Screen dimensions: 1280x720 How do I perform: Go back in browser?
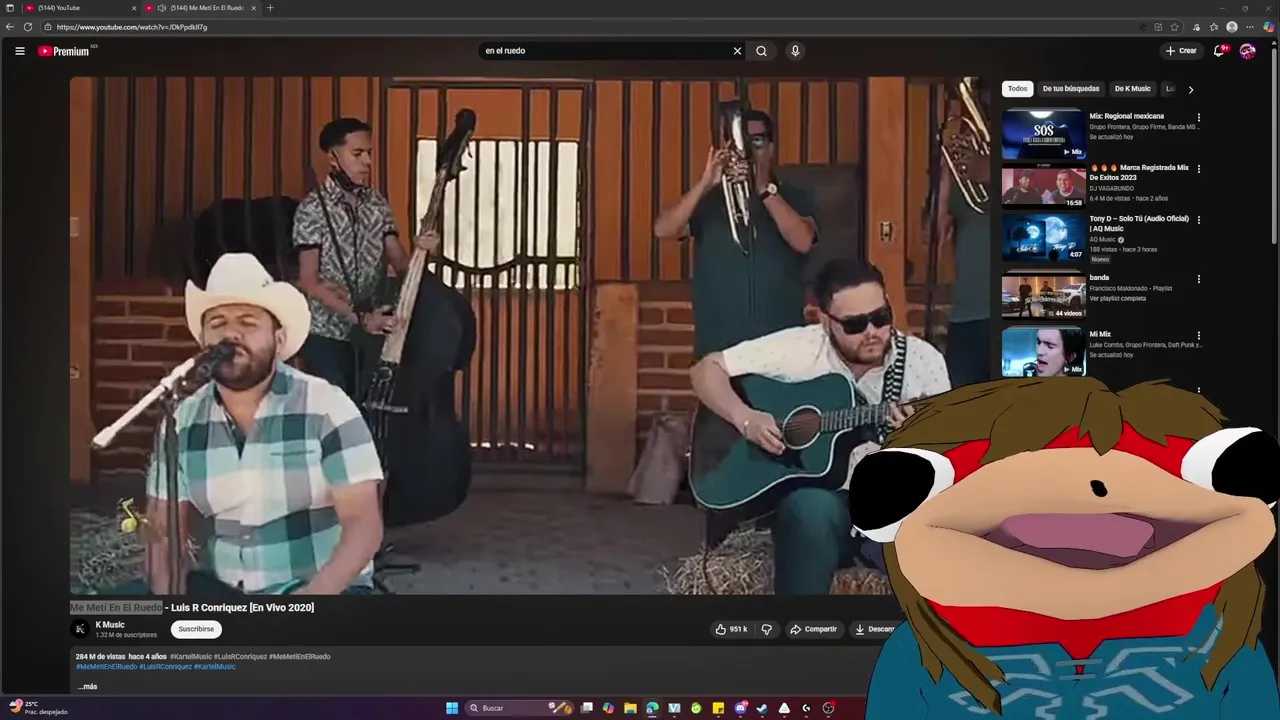(10, 27)
